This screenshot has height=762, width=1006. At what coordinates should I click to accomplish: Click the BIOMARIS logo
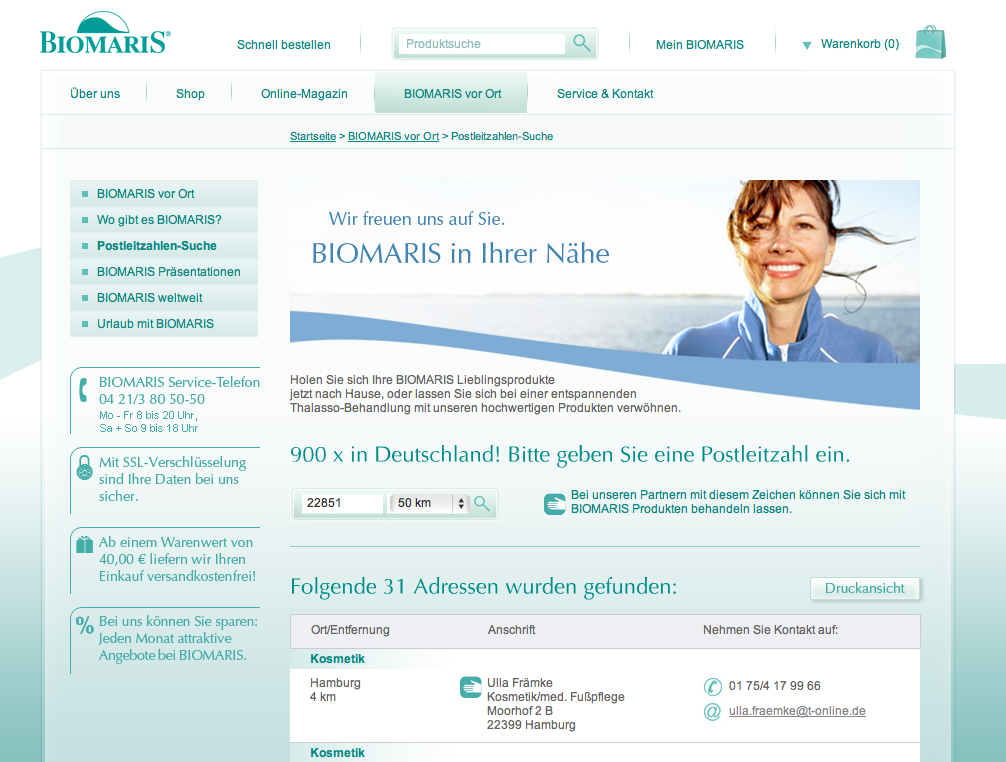pos(105,33)
